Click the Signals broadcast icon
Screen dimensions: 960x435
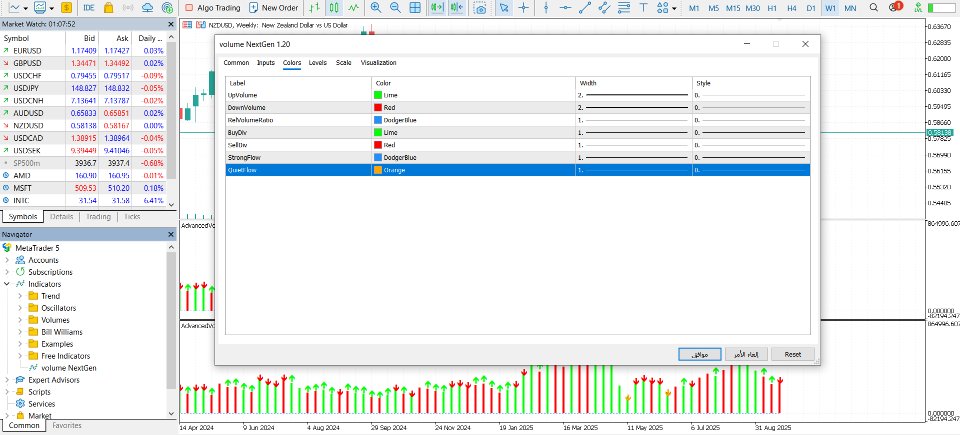click(x=128, y=8)
